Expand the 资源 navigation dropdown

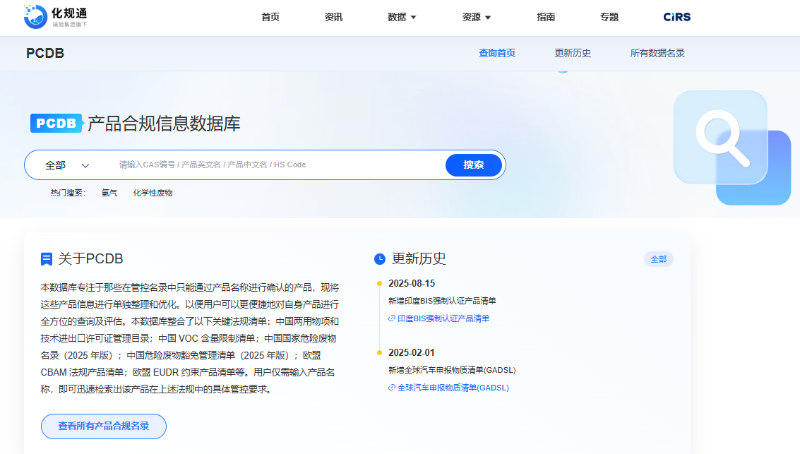pyautogui.click(x=478, y=17)
